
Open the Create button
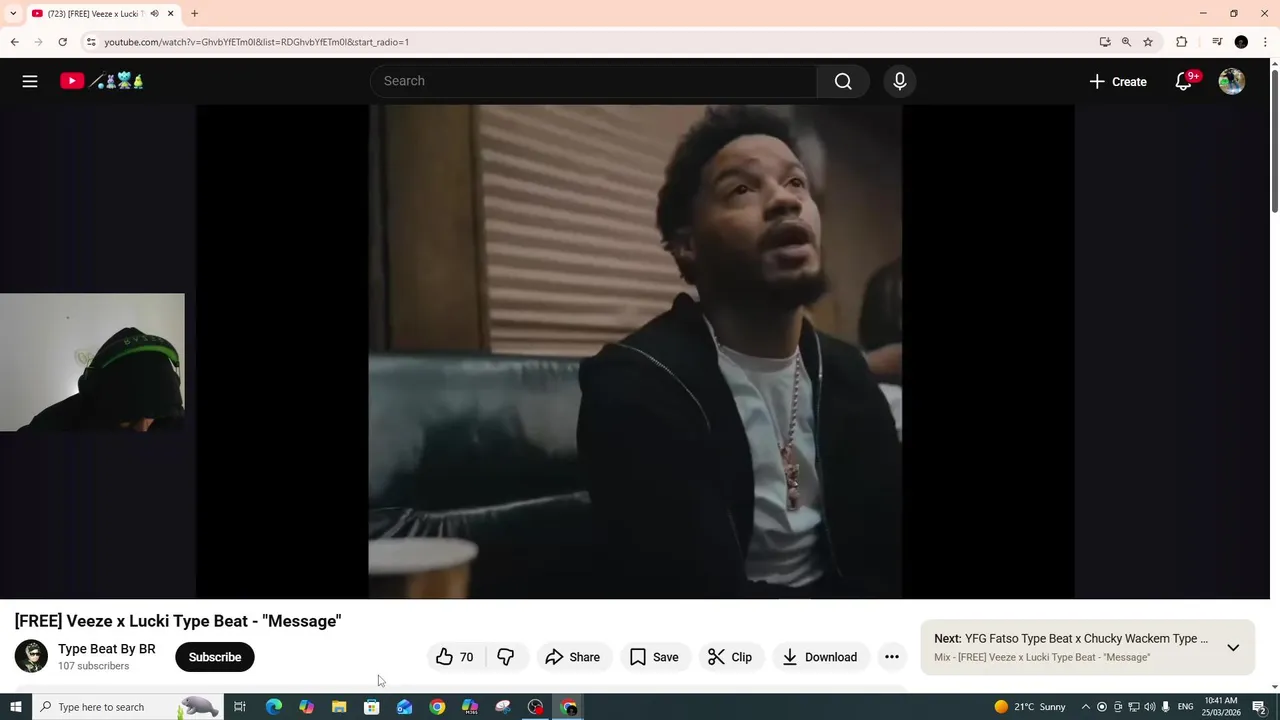[x=1118, y=81]
